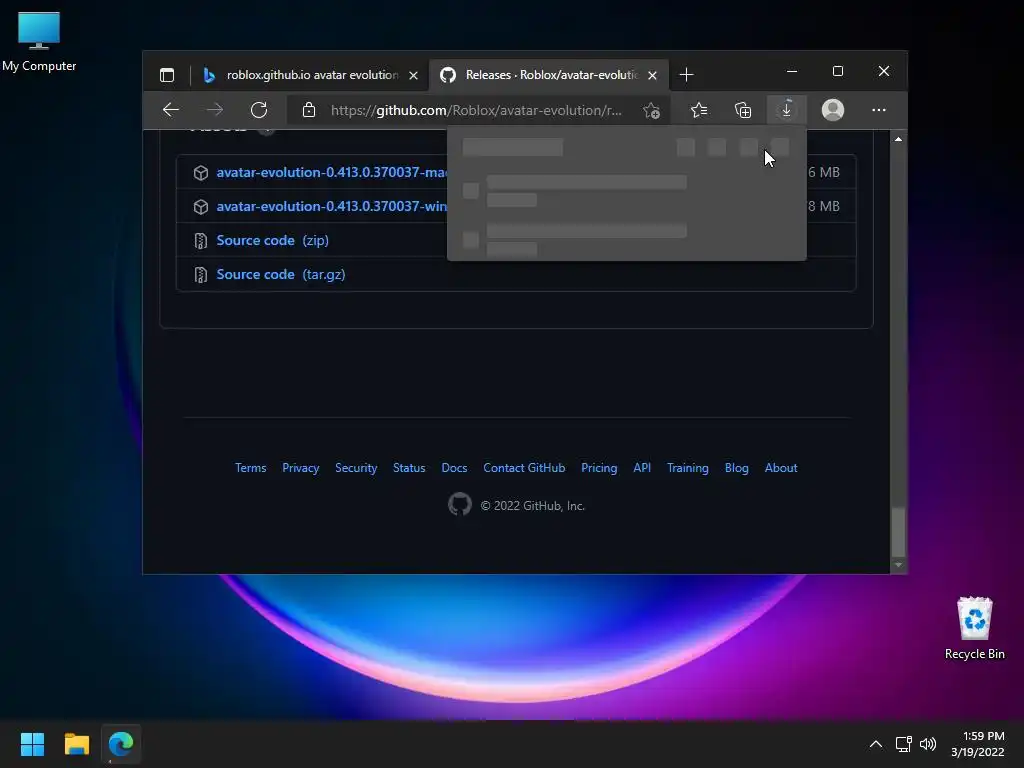
Task: Open the Favorites list
Action: coord(699,110)
